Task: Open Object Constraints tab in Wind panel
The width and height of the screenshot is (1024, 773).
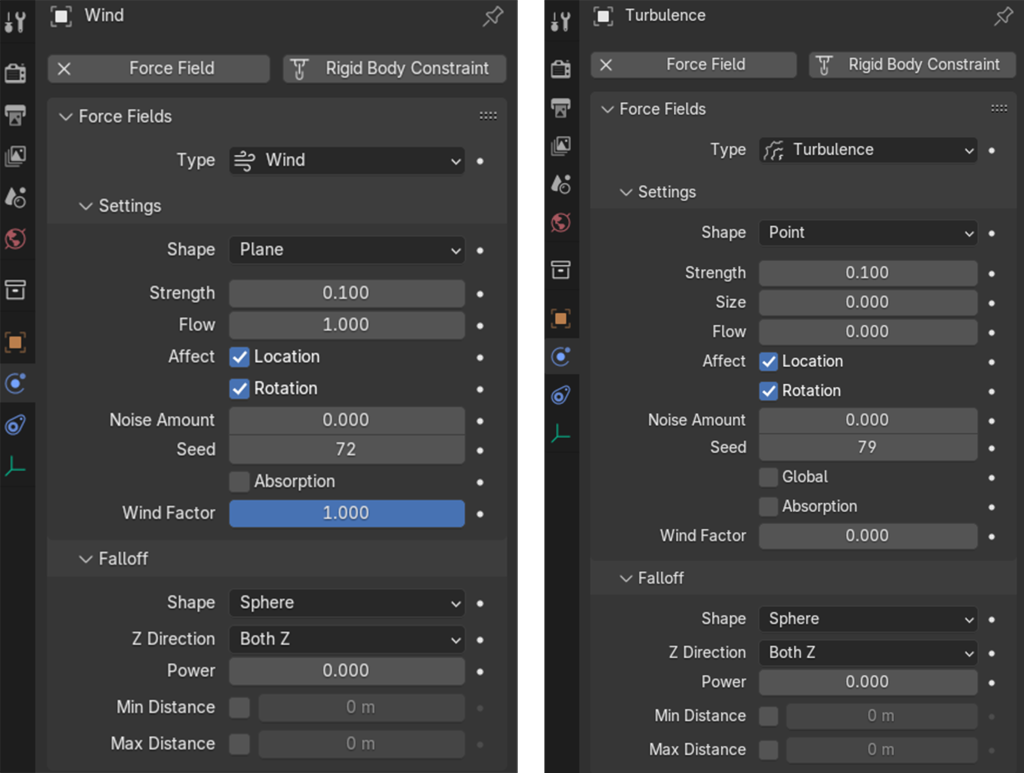Action: tap(16, 425)
